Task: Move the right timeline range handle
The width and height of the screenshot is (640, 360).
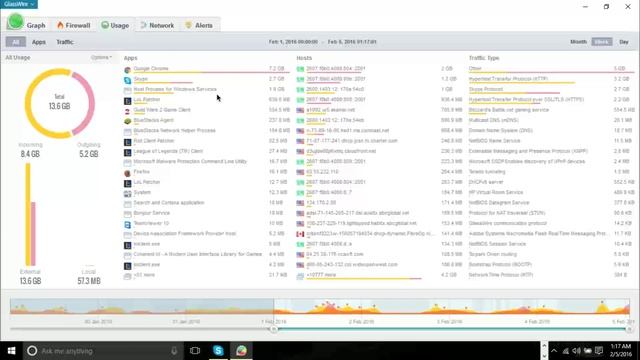Action: click(x=629, y=329)
